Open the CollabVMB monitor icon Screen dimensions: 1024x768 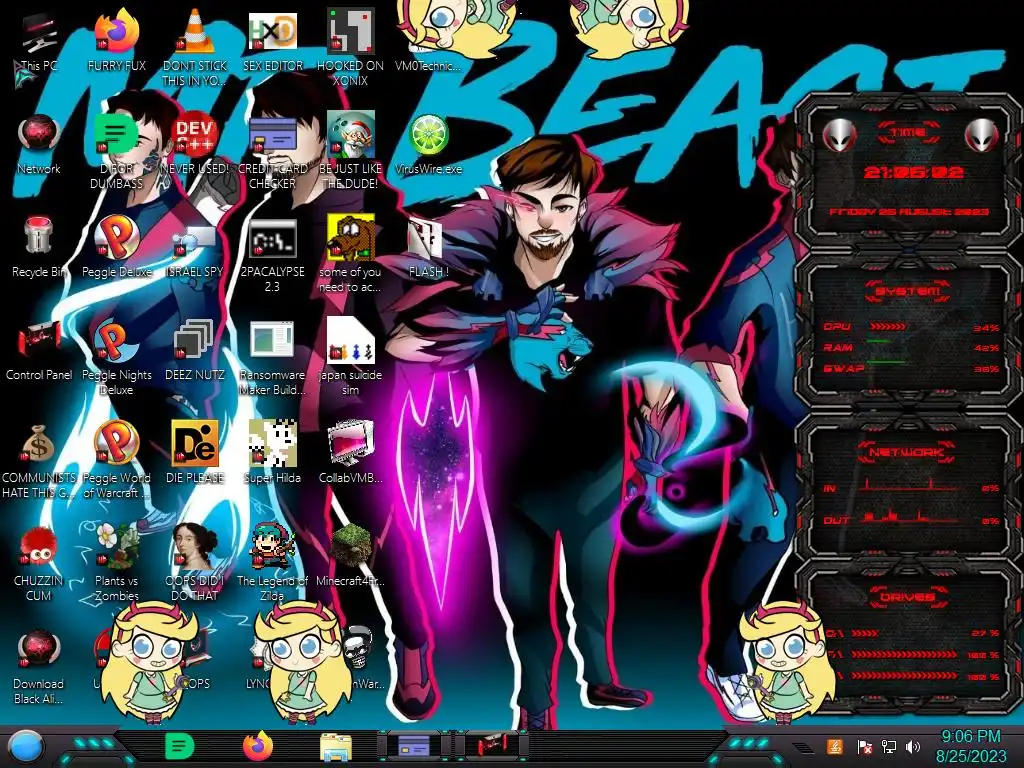coord(351,452)
